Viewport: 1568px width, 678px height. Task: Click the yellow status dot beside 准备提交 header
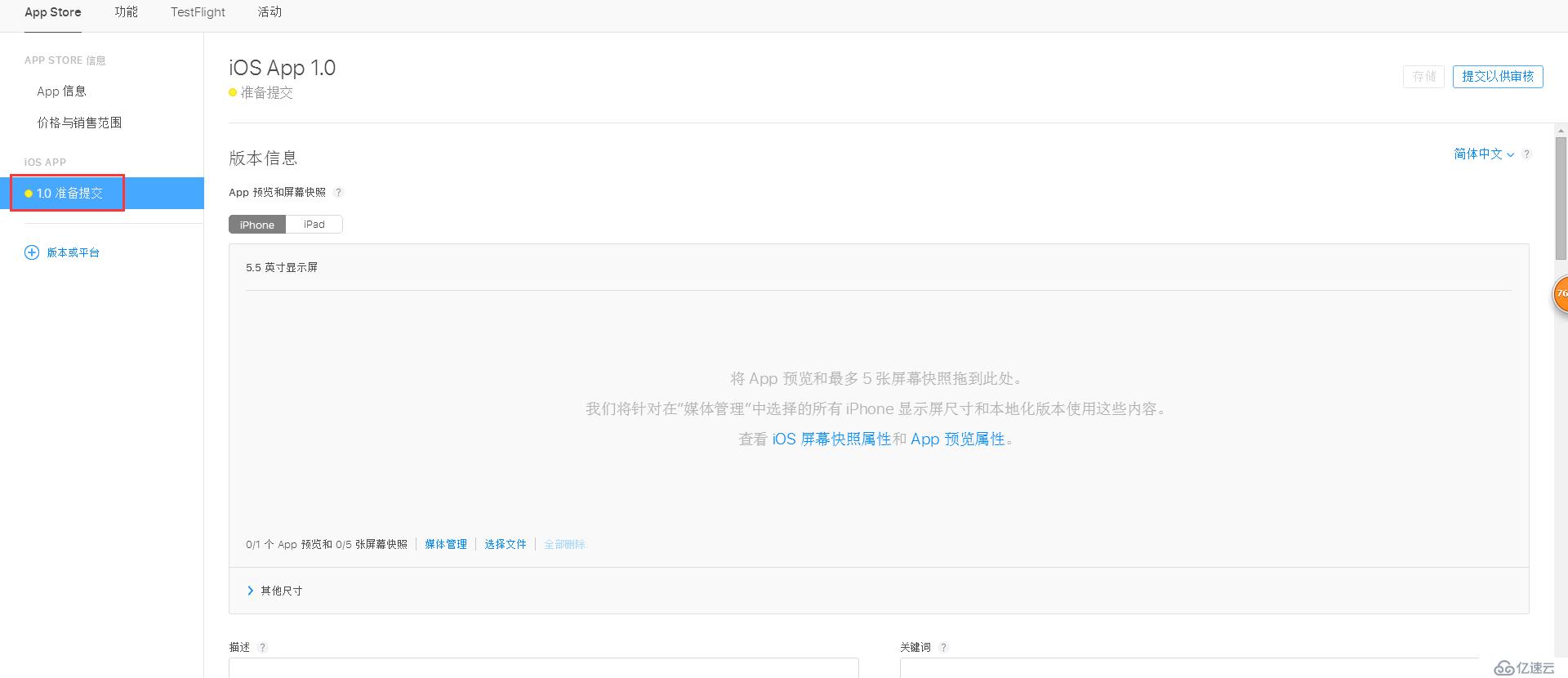coord(233,93)
